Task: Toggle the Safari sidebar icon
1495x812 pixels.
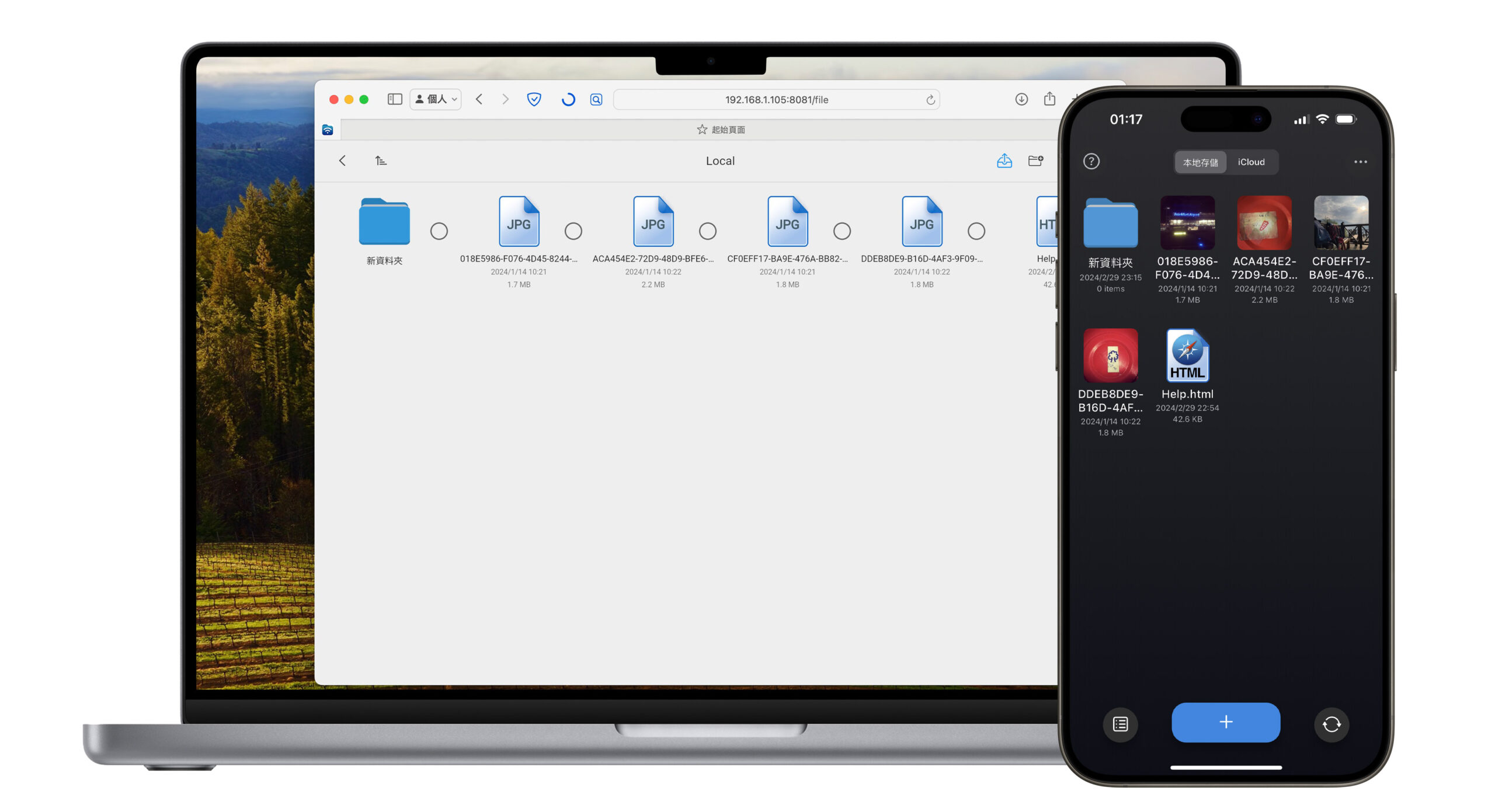Action: coord(395,99)
